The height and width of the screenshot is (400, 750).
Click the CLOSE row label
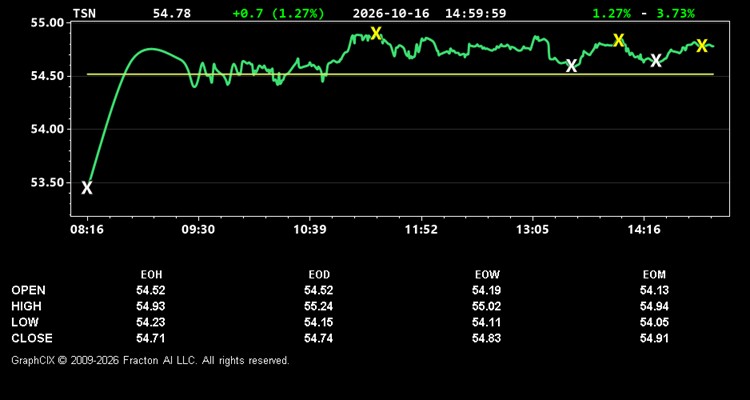point(32,338)
